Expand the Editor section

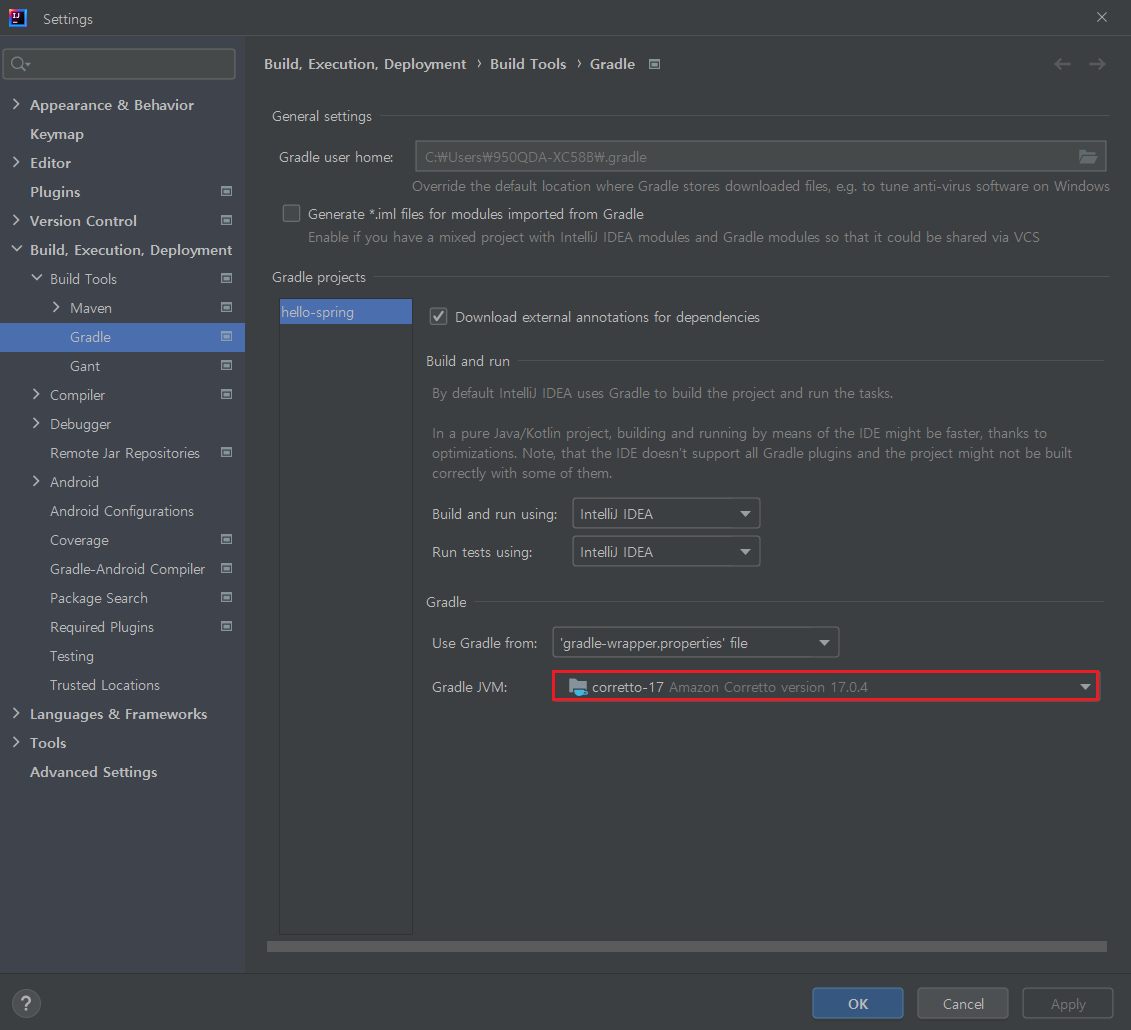pos(16,163)
